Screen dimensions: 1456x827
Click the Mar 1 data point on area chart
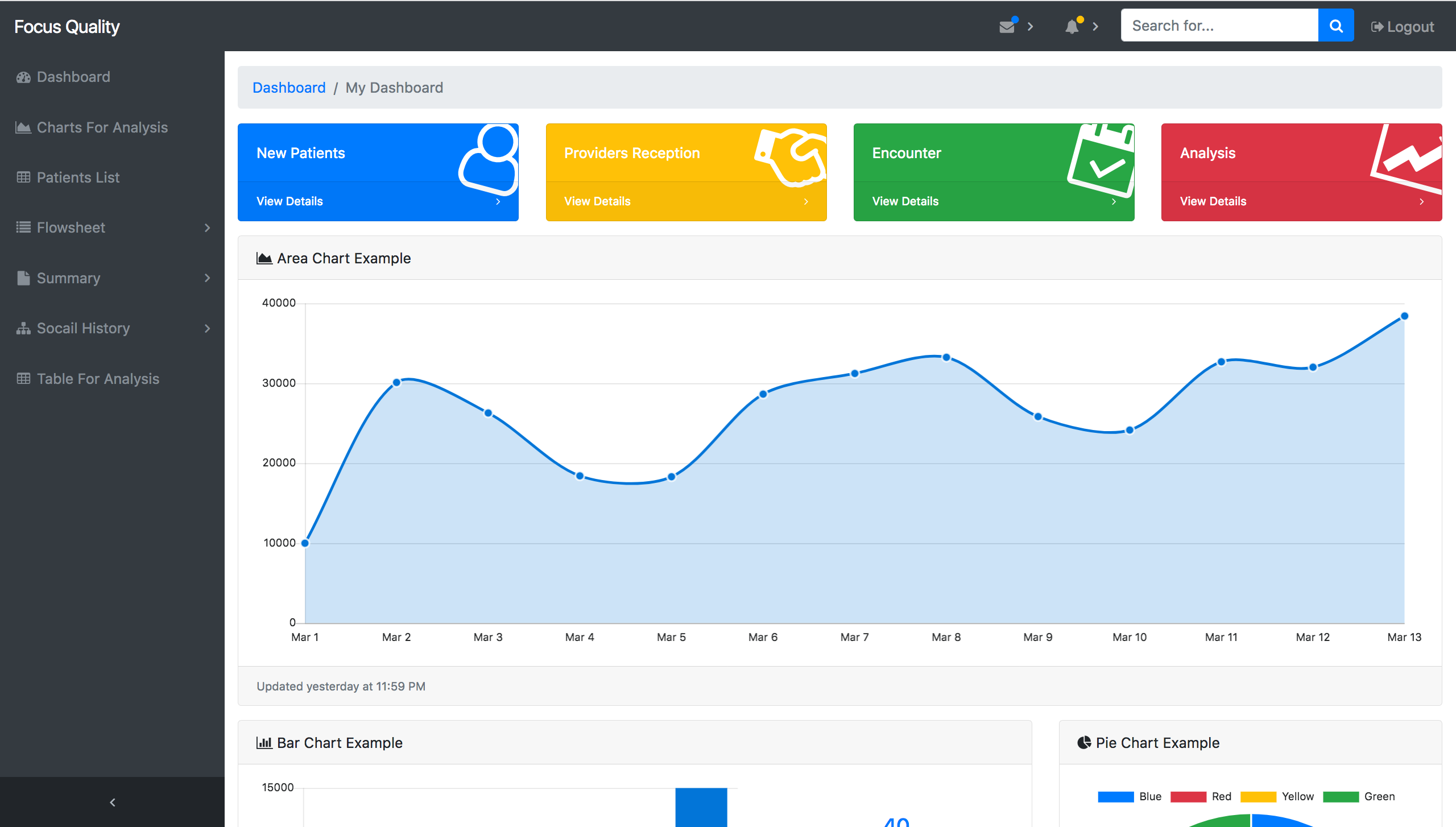pyautogui.click(x=305, y=543)
